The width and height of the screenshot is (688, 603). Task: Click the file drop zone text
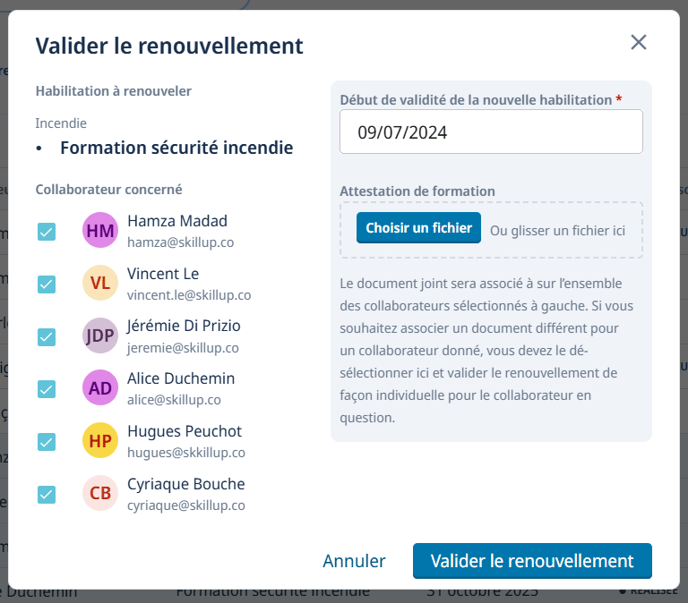pyautogui.click(x=557, y=230)
